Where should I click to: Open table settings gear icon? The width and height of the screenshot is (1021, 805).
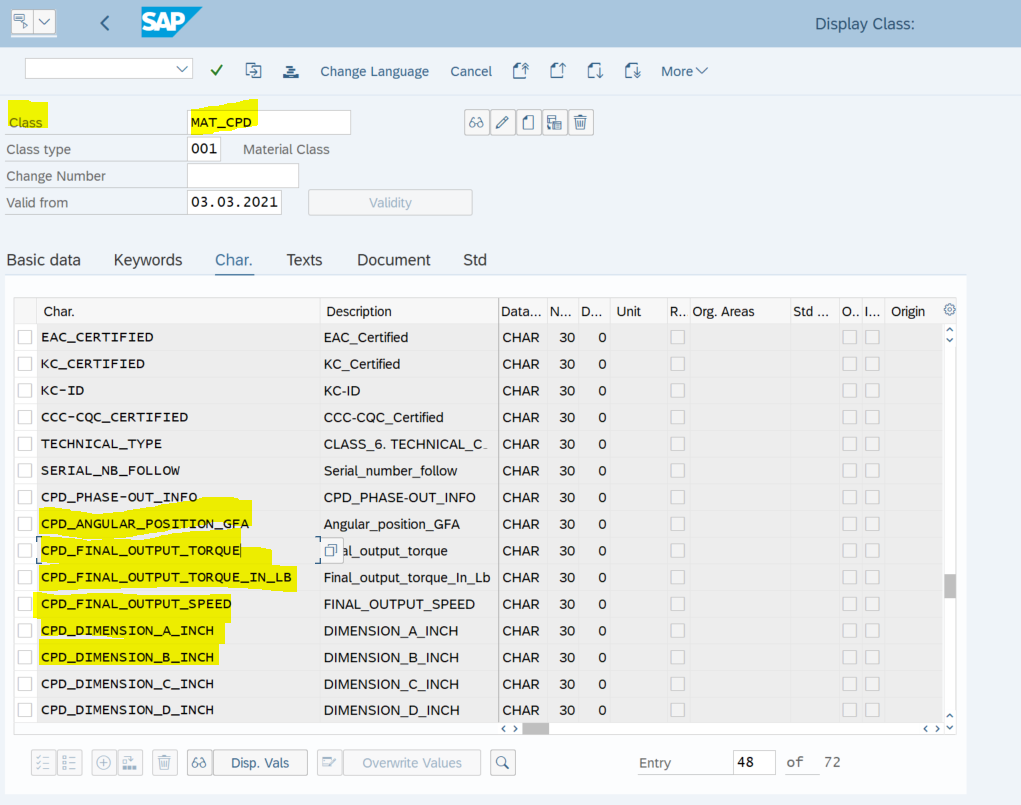pos(949,310)
